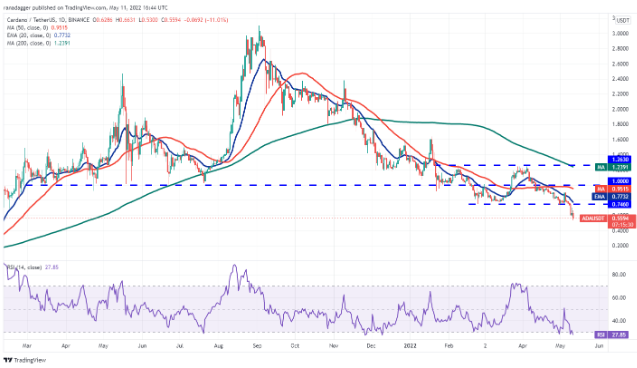
Task: Click the green MA 1.2391 price tag
Action: click(x=613, y=167)
